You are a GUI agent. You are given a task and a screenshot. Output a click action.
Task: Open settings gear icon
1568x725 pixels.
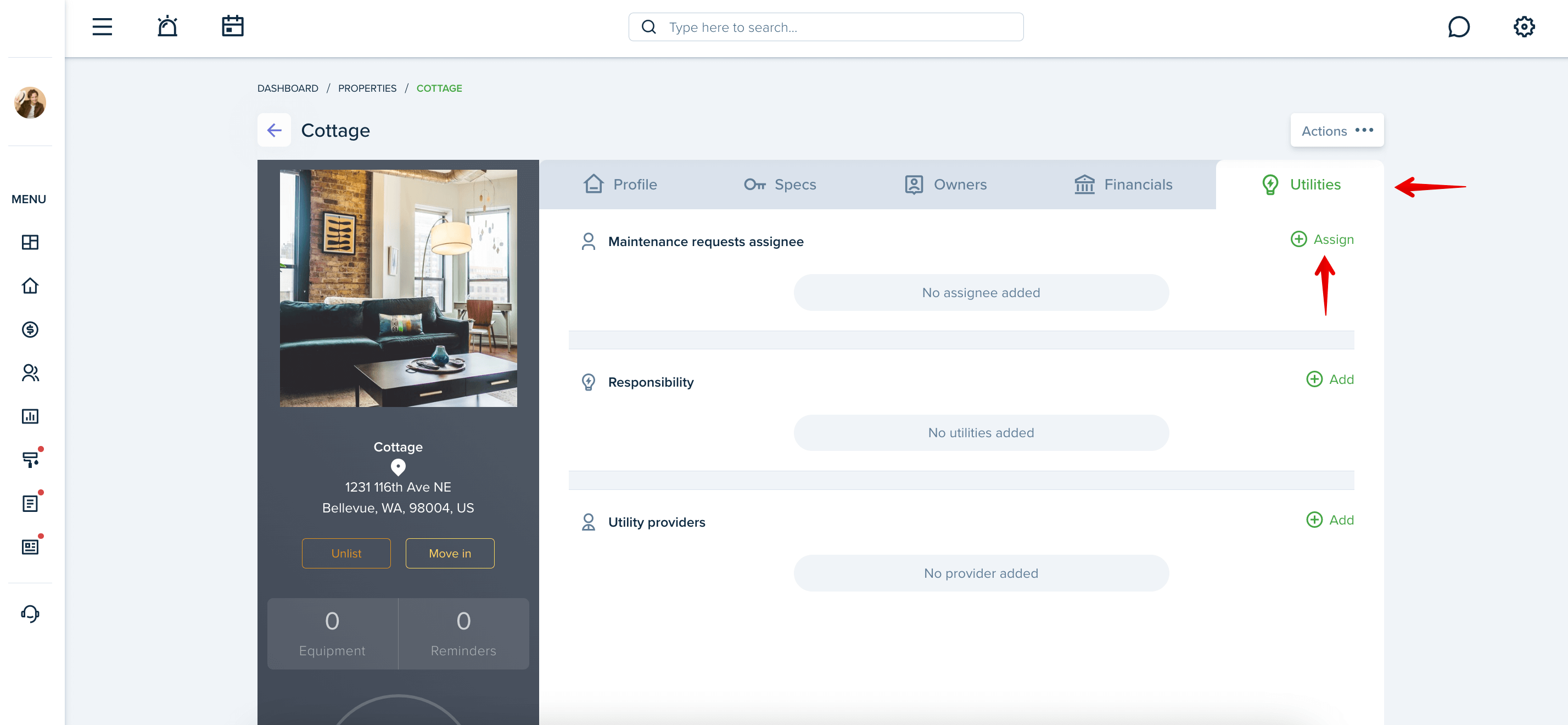[1524, 27]
